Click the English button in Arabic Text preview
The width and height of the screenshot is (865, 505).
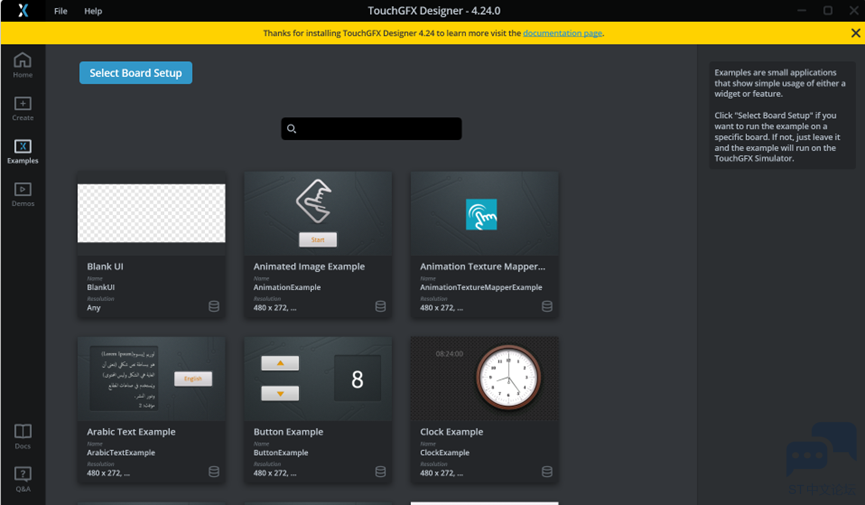193,379
